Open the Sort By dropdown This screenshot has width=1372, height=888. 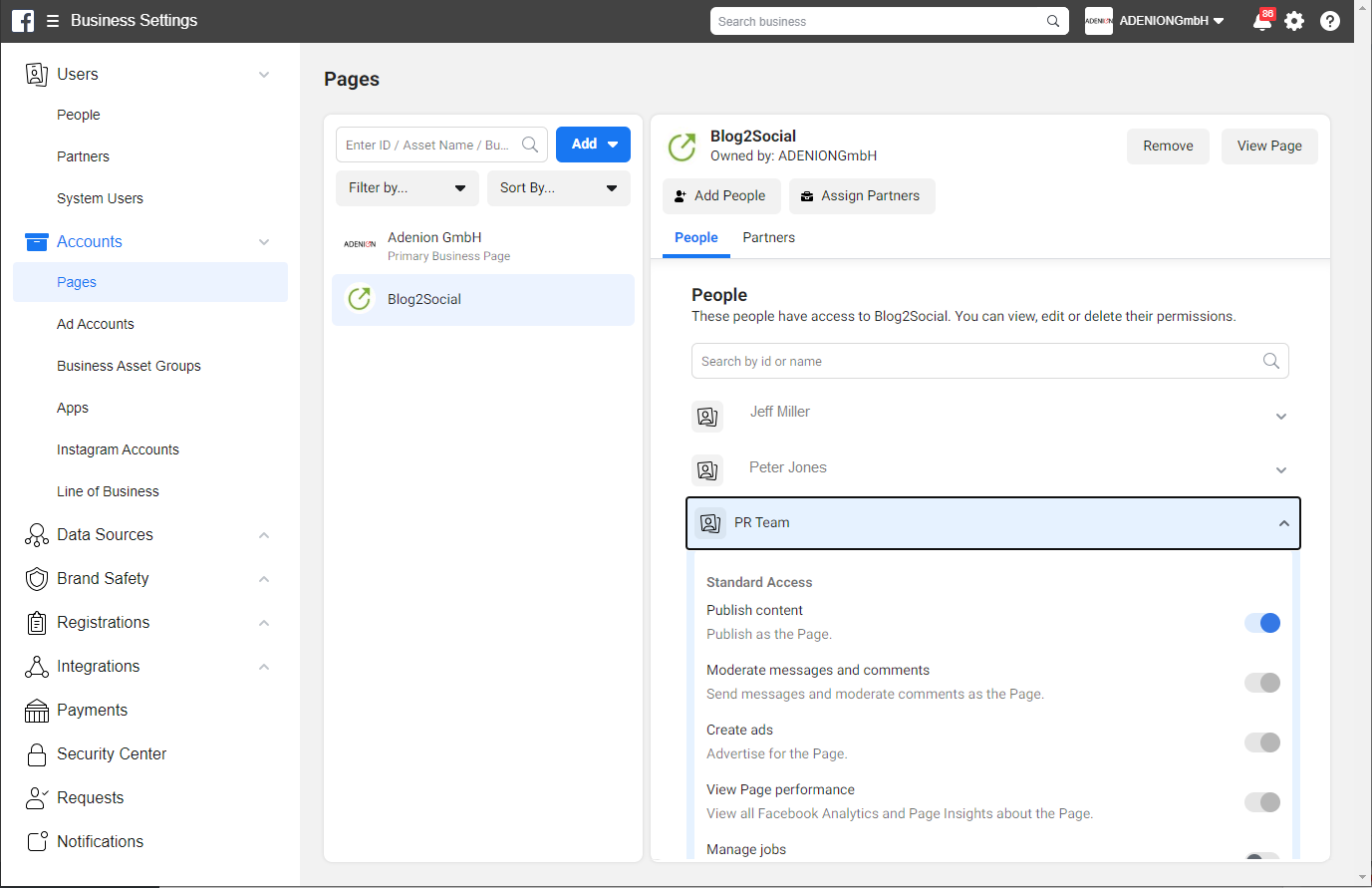point(559,187)
